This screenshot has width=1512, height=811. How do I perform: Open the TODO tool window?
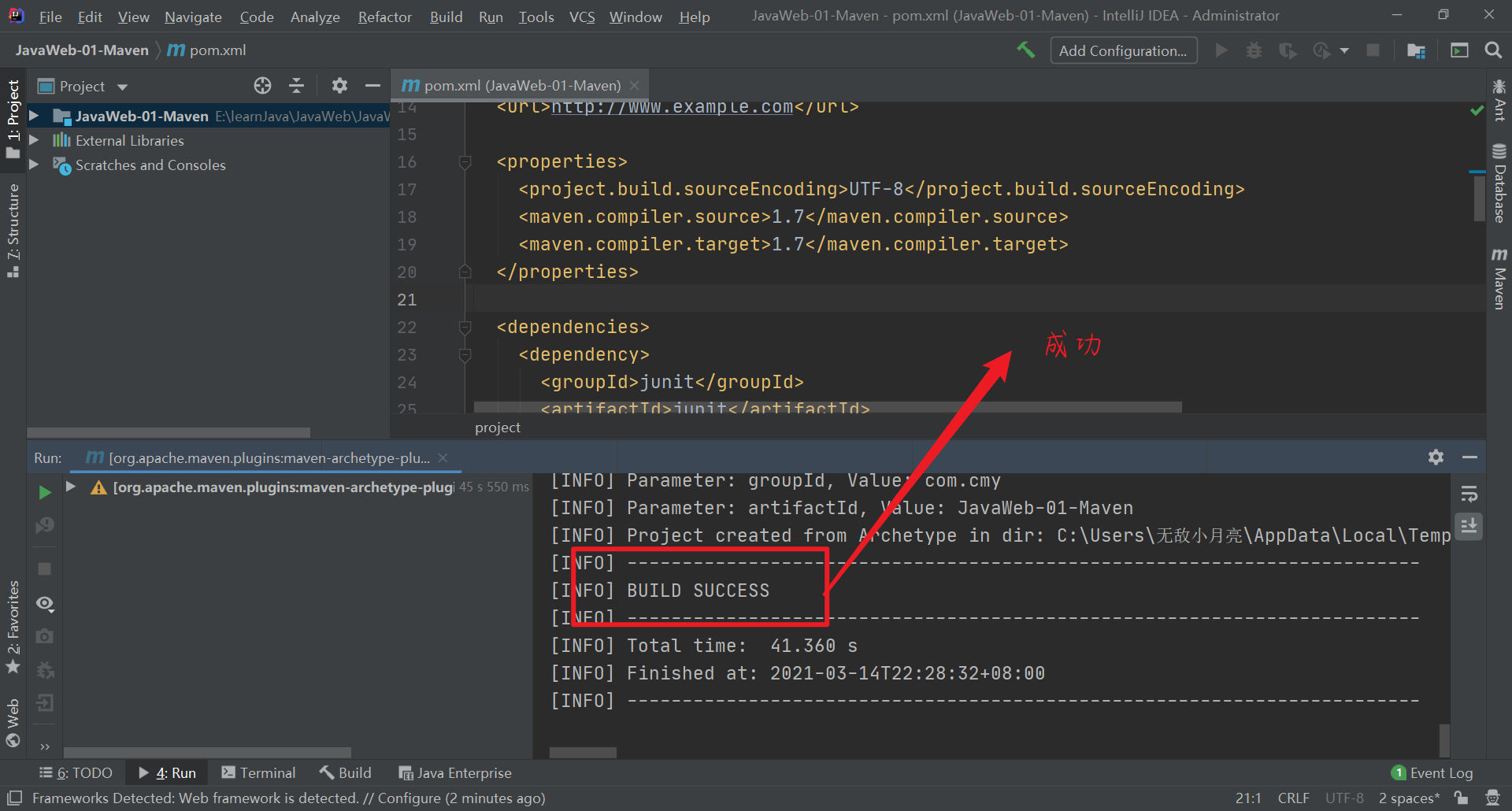tap(76, 773)
